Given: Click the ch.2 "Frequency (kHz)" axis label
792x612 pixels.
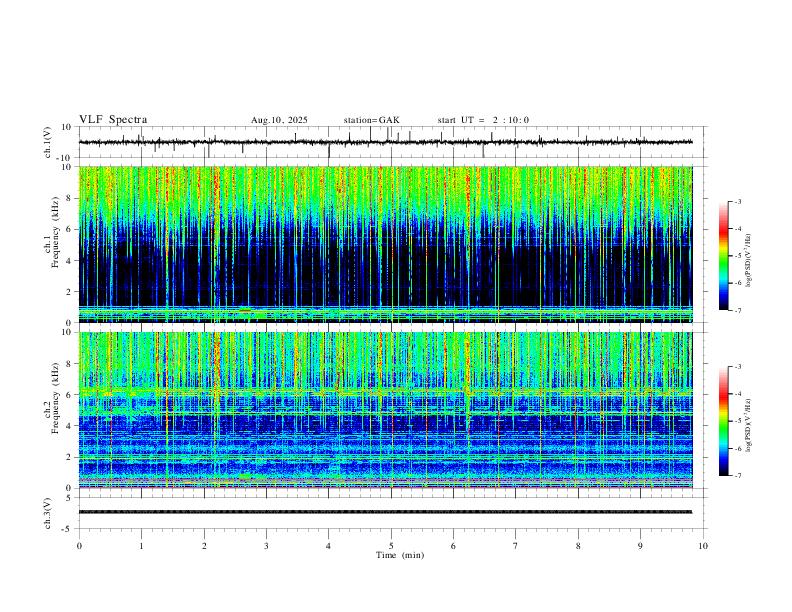Looking at the screenshot, I should tap(56, 398).
